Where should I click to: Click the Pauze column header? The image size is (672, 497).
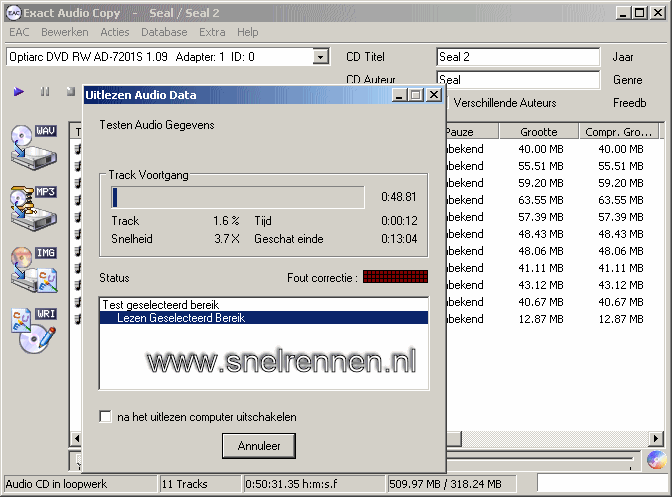coord(471,132)
